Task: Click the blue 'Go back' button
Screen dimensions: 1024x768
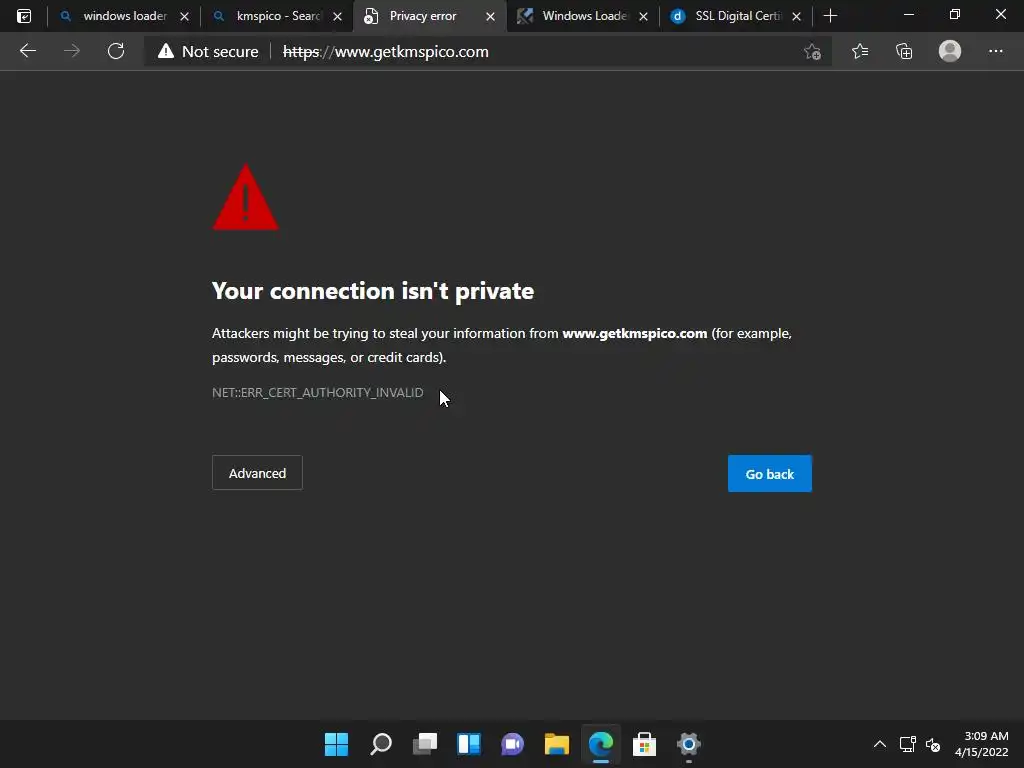Action: [x=770, y=473]
